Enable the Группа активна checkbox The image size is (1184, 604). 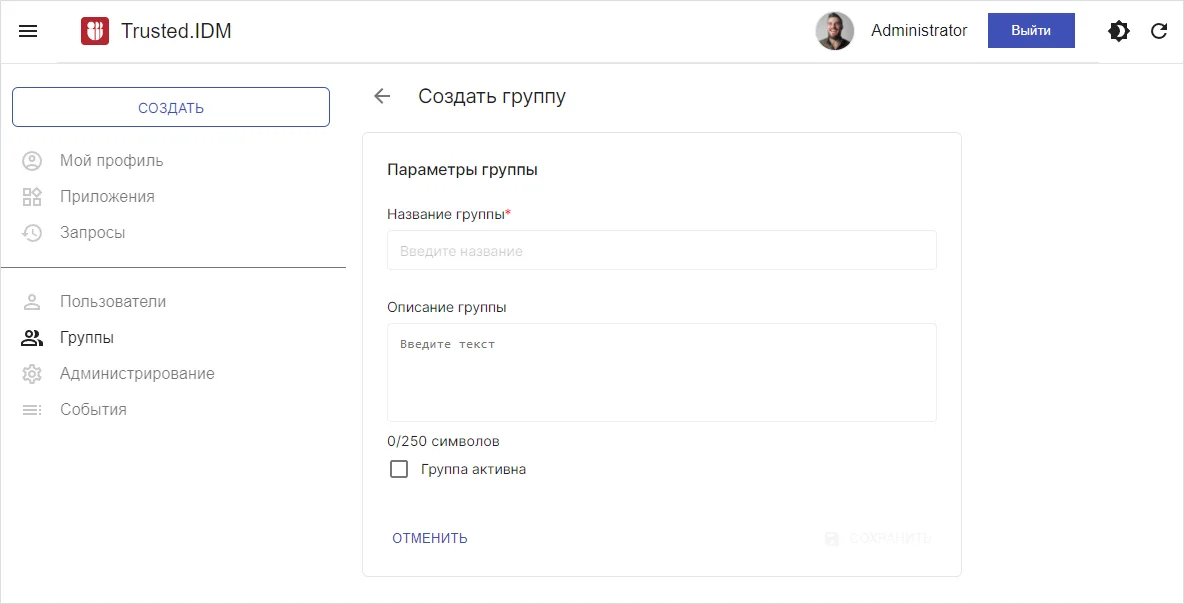pos(399,468)
